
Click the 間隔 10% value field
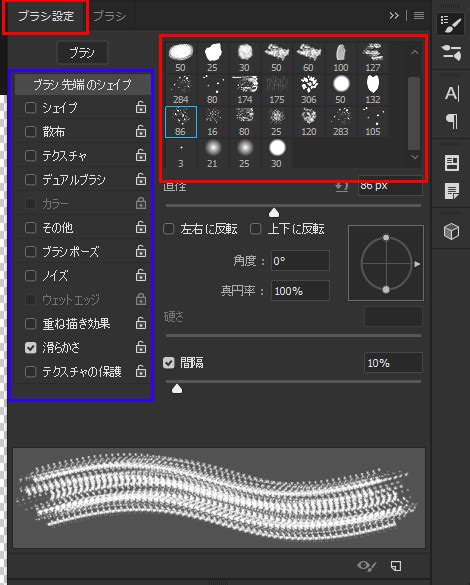pyautogui.click(x=393, y=363)
